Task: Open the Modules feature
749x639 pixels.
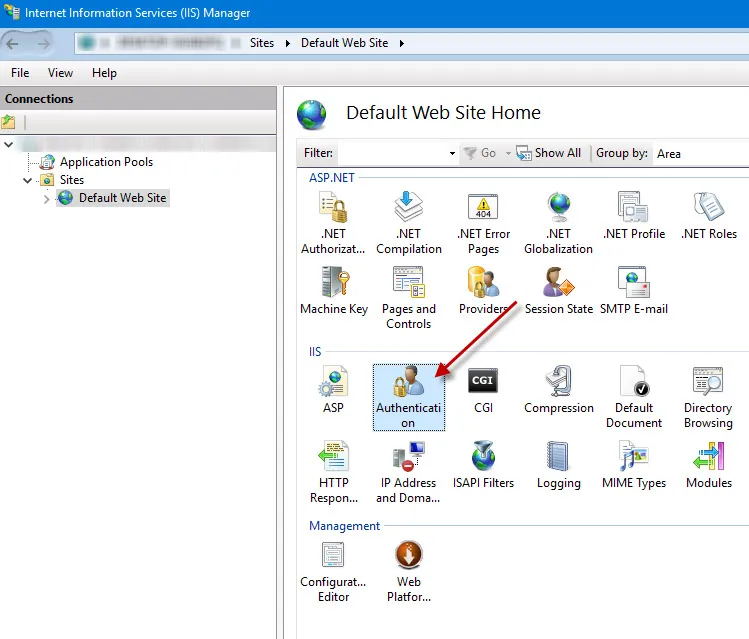Action: tap(709, 465)
